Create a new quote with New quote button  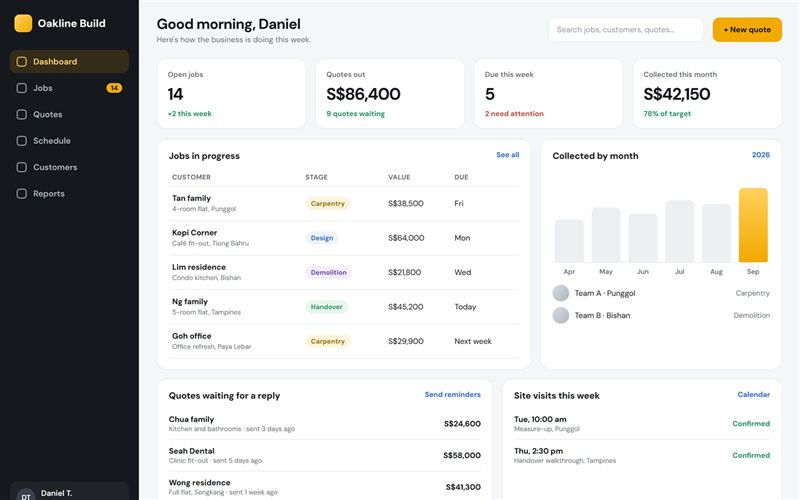747,30
